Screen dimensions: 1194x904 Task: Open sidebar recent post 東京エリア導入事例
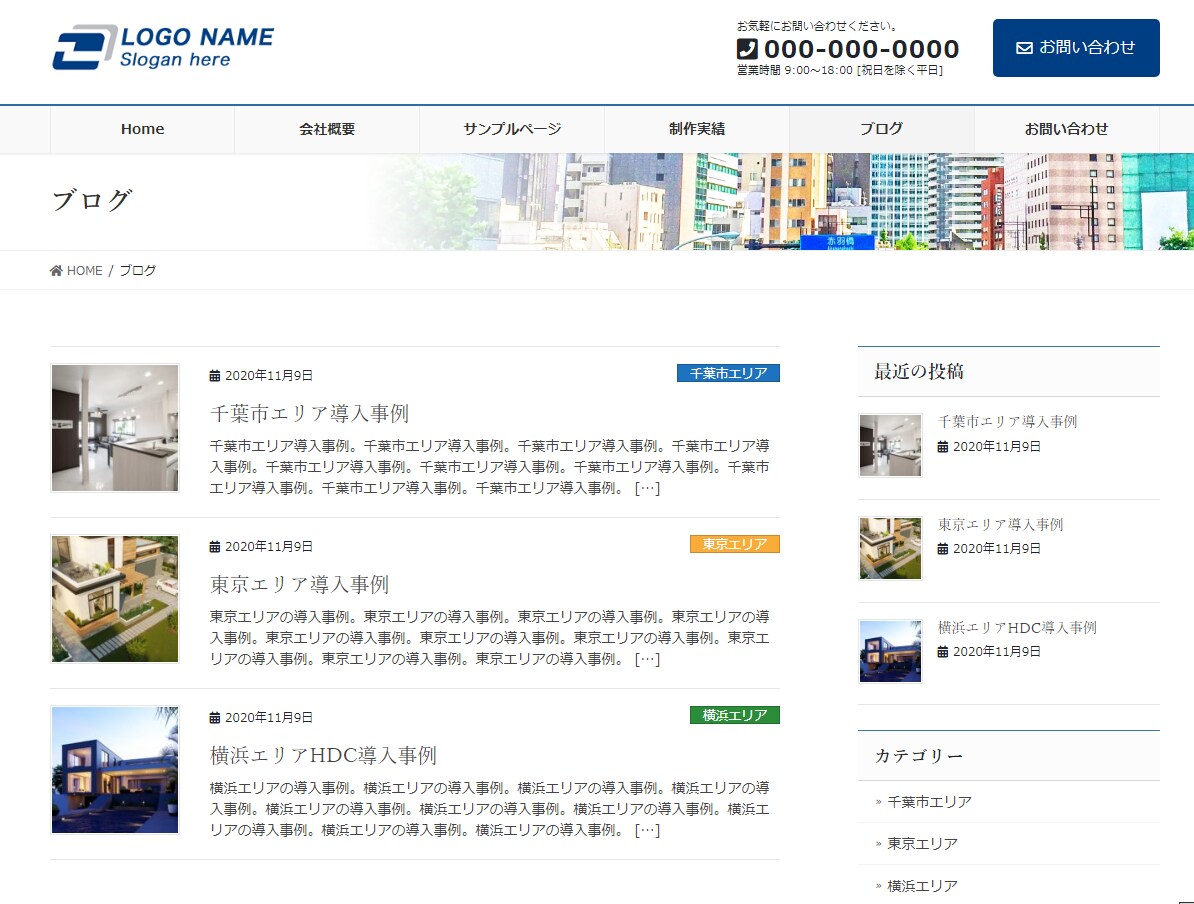[1001, 525]
